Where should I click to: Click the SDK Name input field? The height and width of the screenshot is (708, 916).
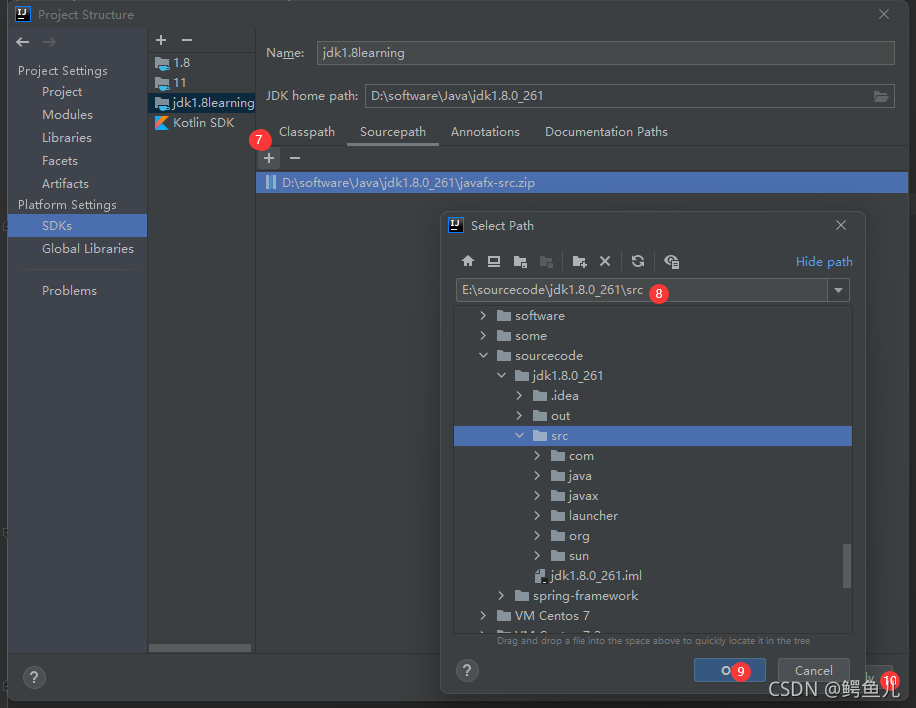[x=605, y=53]
